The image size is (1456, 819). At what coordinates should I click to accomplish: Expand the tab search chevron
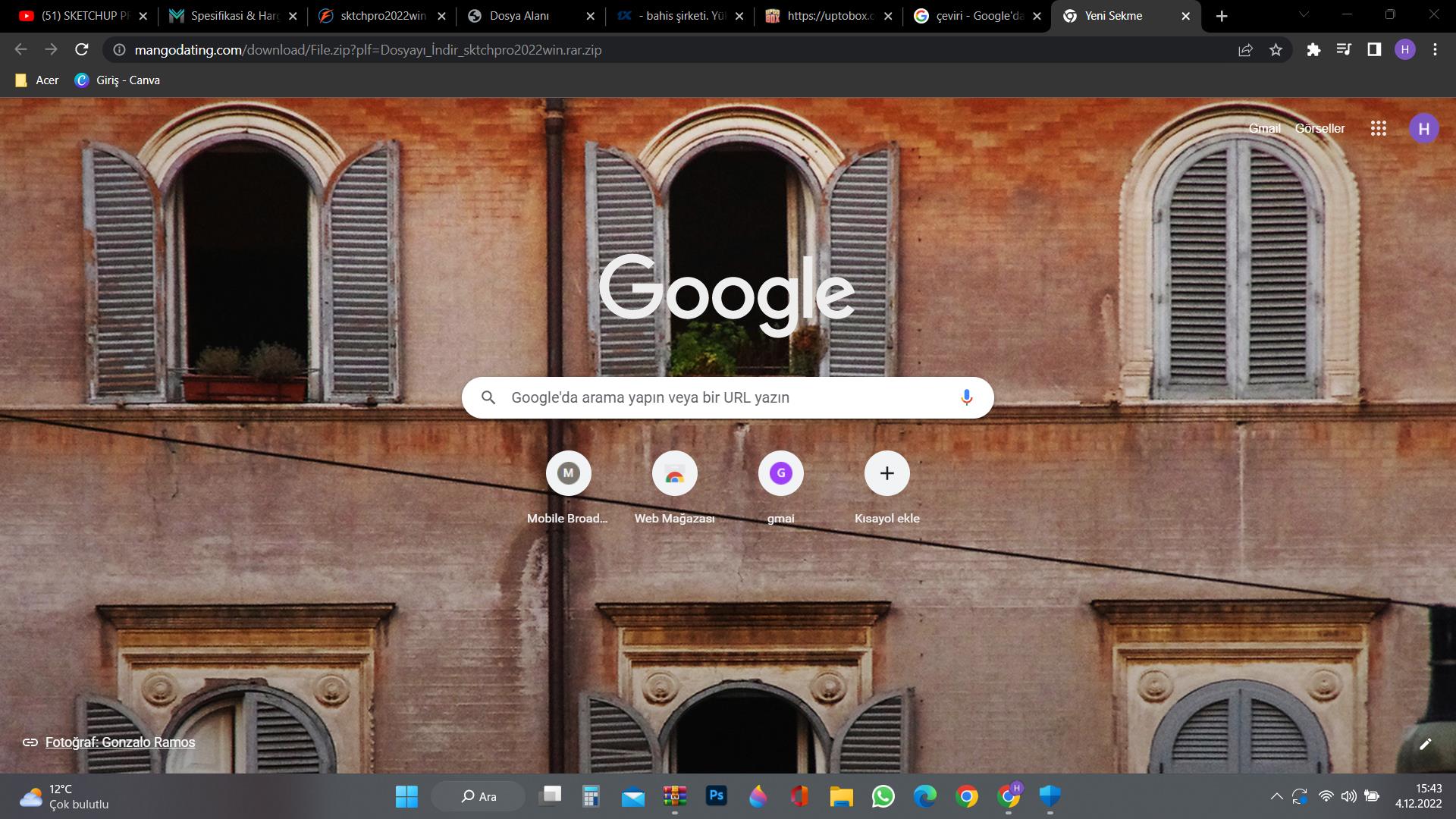[x=1304, y=15]
